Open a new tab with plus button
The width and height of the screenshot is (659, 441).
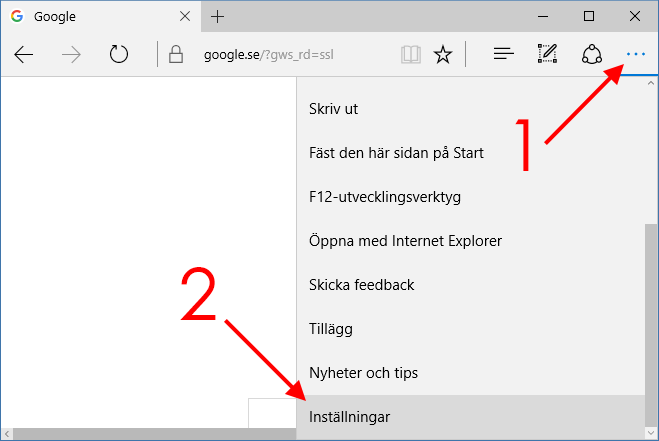(x=218, y=17)
